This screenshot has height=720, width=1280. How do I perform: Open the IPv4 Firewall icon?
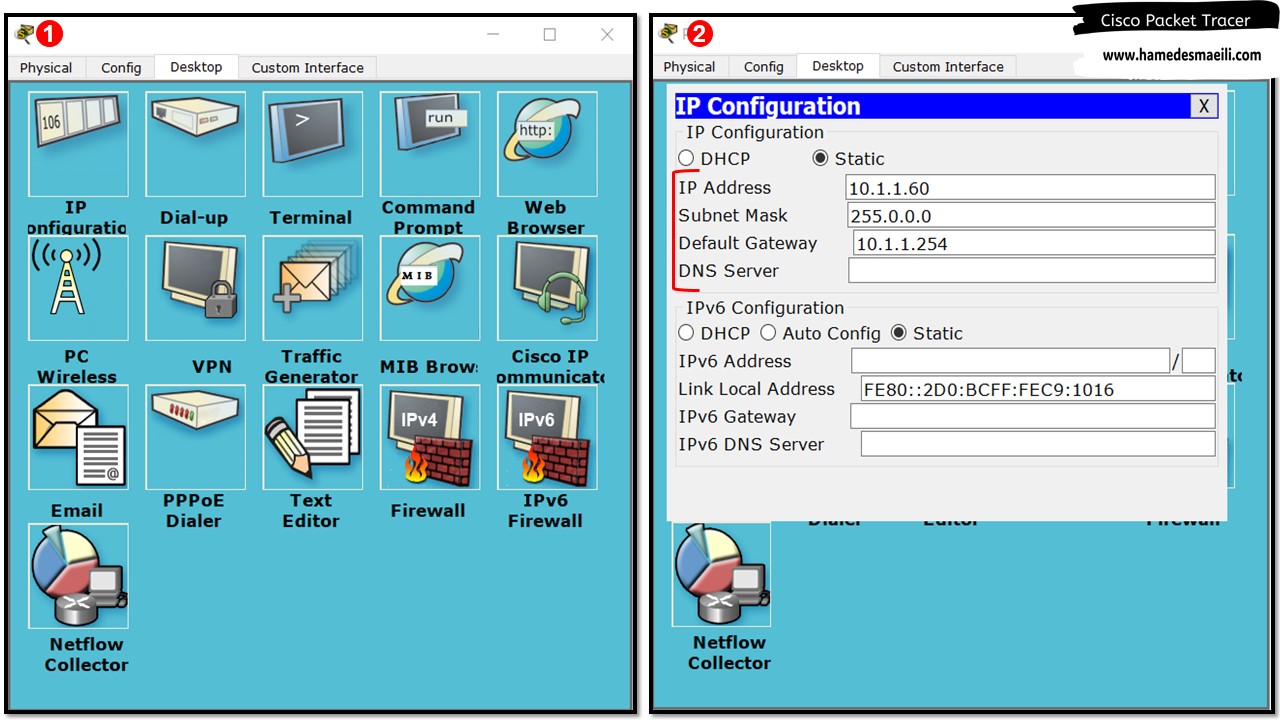click(x=430, y=437)
